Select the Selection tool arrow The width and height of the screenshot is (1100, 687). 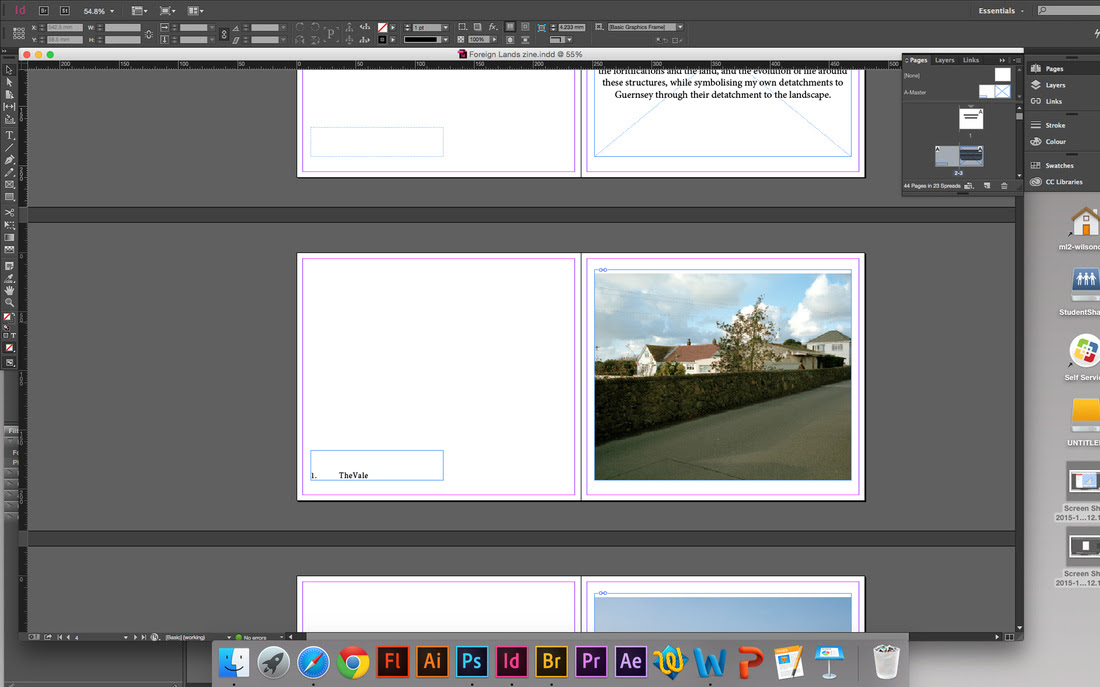[9, 70]
